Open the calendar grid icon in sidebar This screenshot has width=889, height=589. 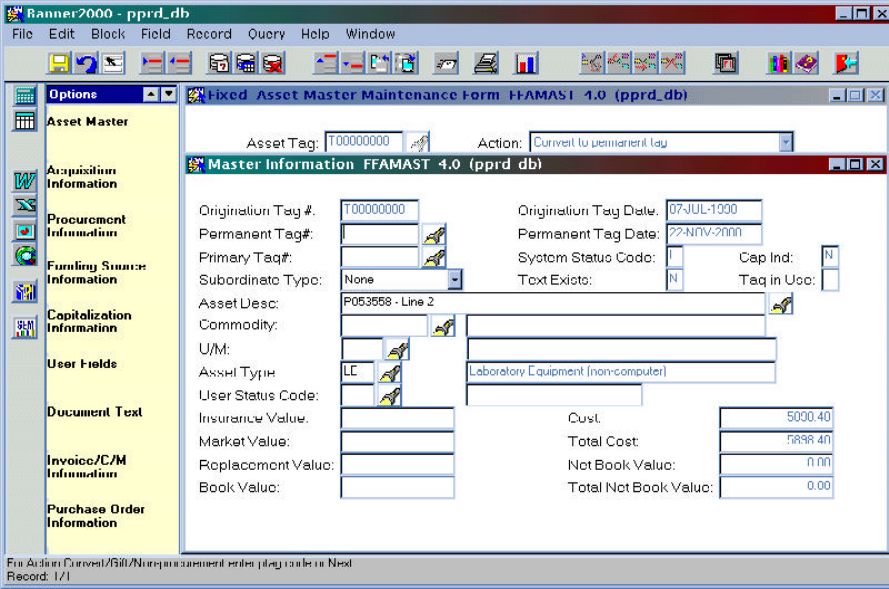[x=24, y=121]
